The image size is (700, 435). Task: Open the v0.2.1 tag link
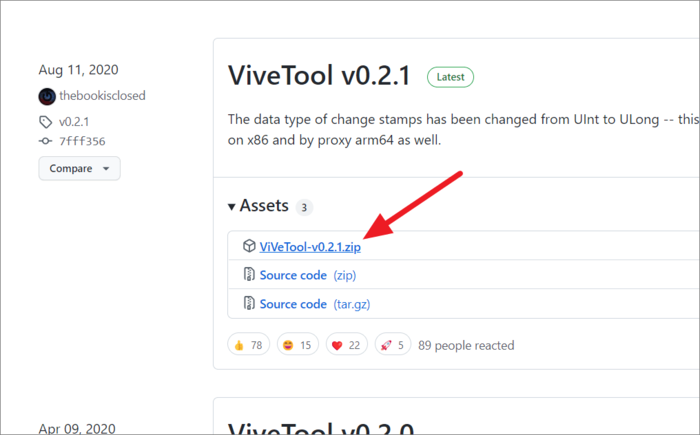tap(74, 121)
